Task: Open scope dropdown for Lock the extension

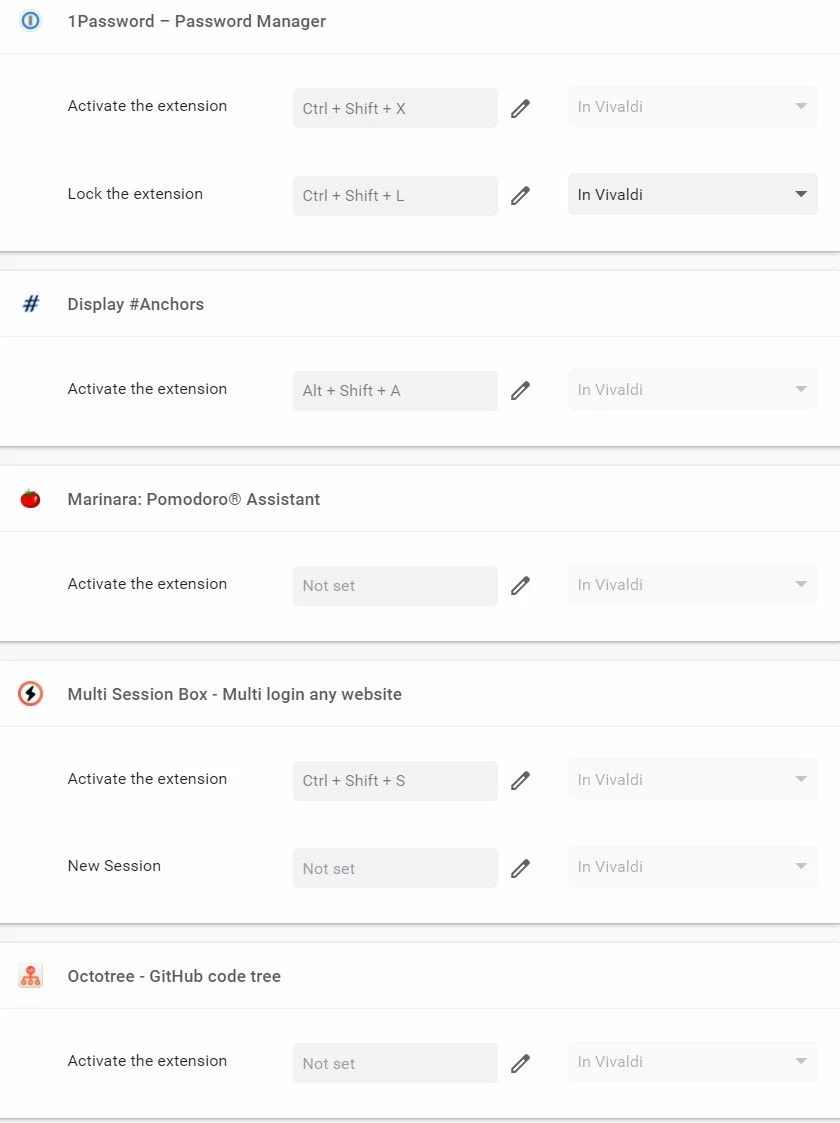Action: (x=692, y=194)
